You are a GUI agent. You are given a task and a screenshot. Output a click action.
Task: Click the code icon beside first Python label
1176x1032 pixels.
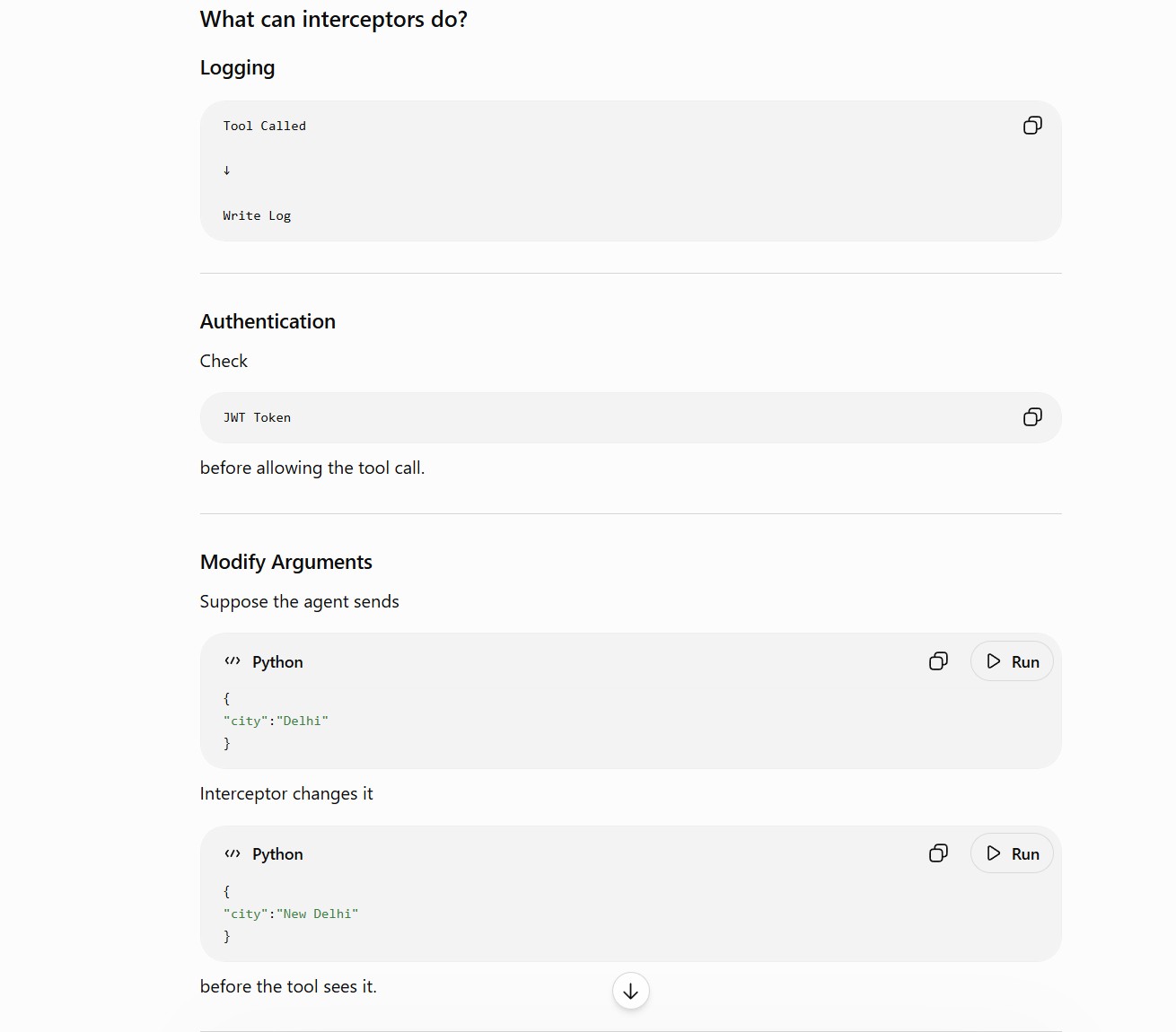[233, 661]
